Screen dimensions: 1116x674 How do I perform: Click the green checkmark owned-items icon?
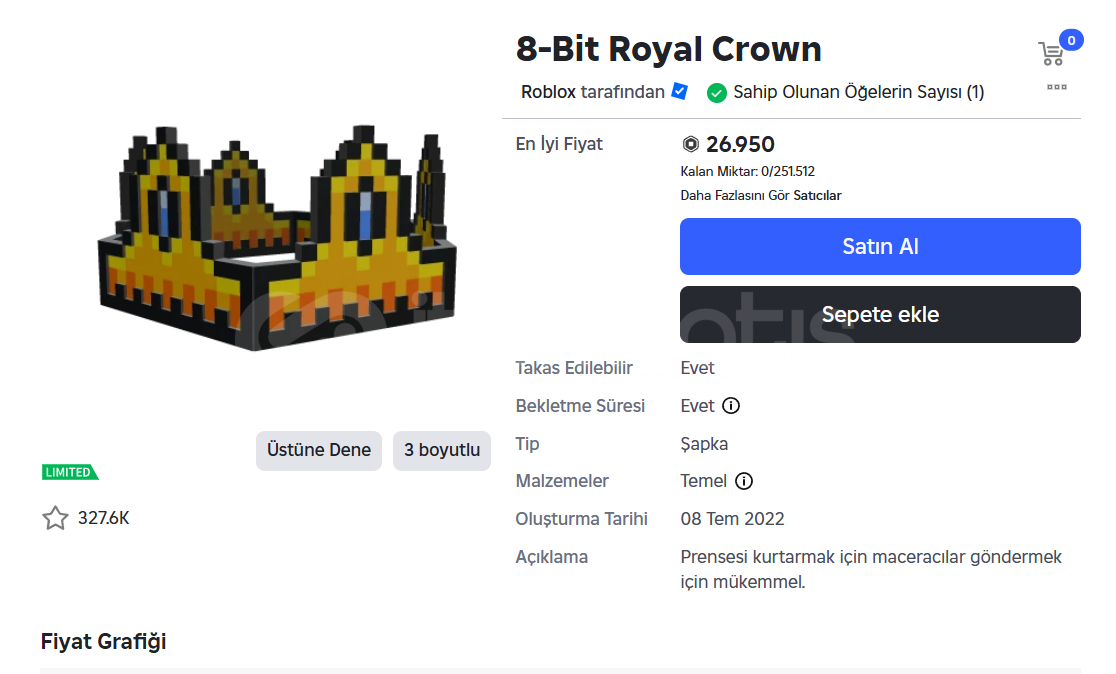[x=716, y=92]
